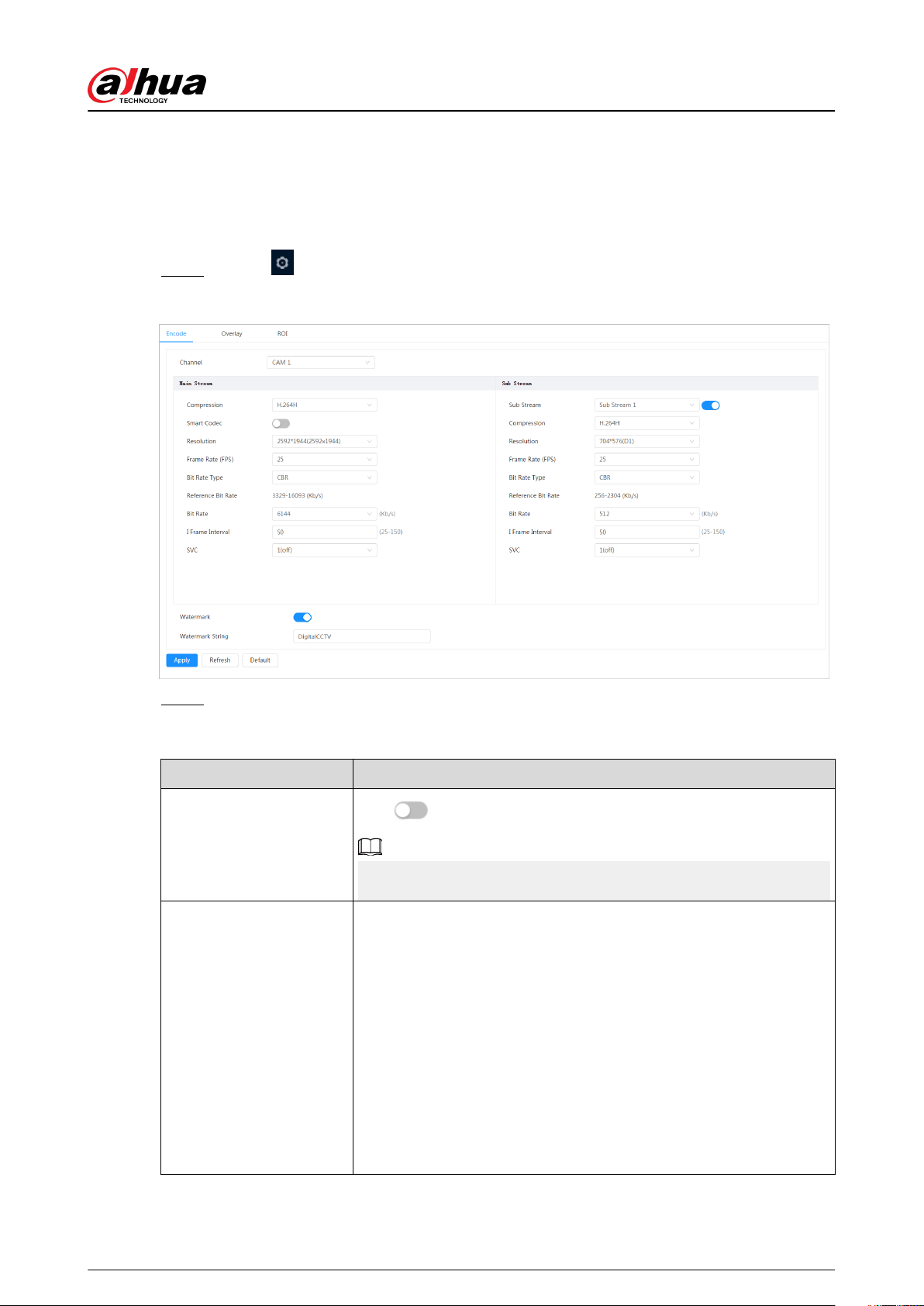This screenshot has width=924, height=1306.
Task: Click Main Stream I Frame Interval field
Action: tap(325, 532)
